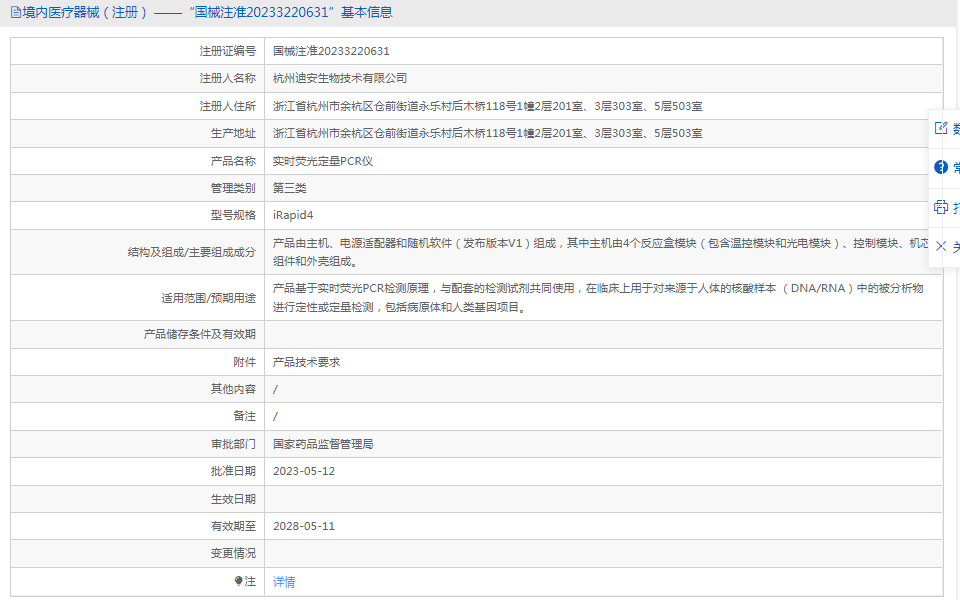Select registration number value 国械注准20233220631 in table
Viewport: 960px width, 600px height.
coord(331,51)
